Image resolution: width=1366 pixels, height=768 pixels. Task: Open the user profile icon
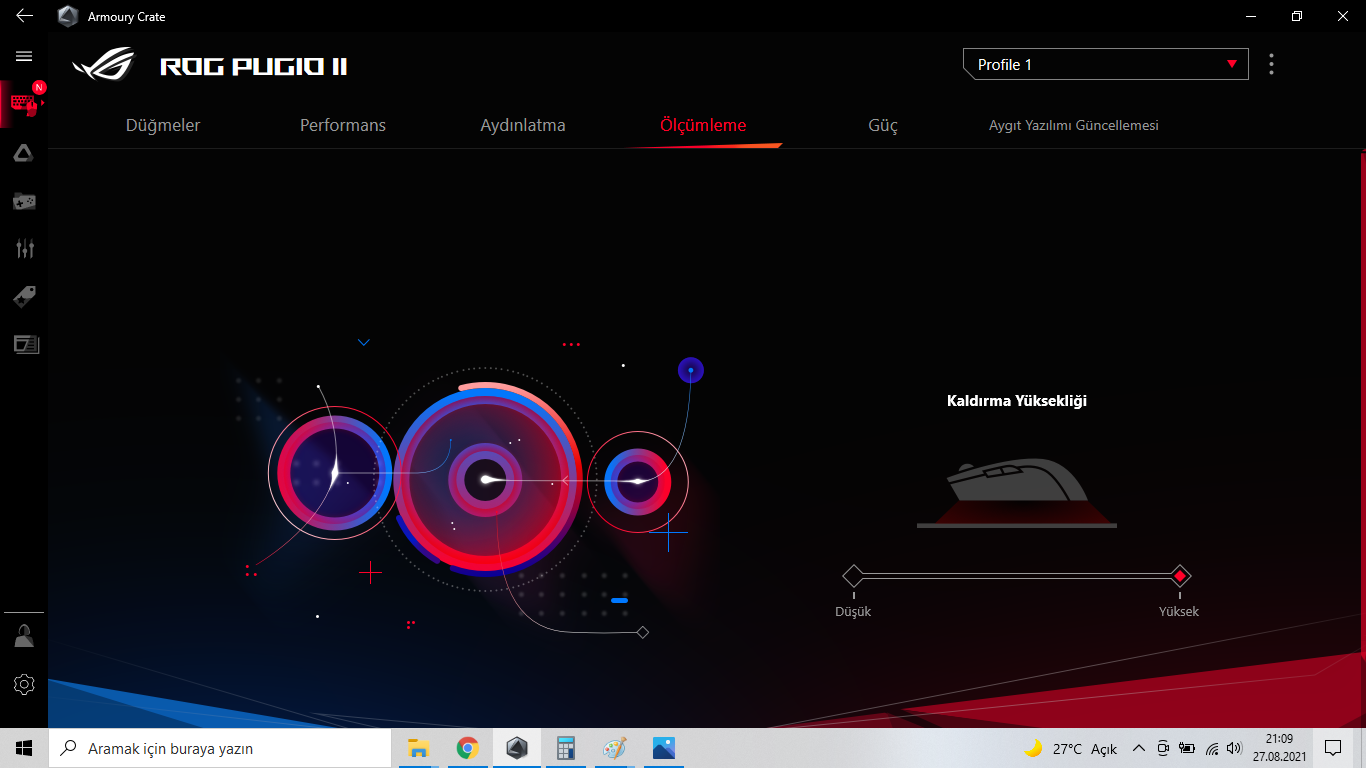point(24,636)
